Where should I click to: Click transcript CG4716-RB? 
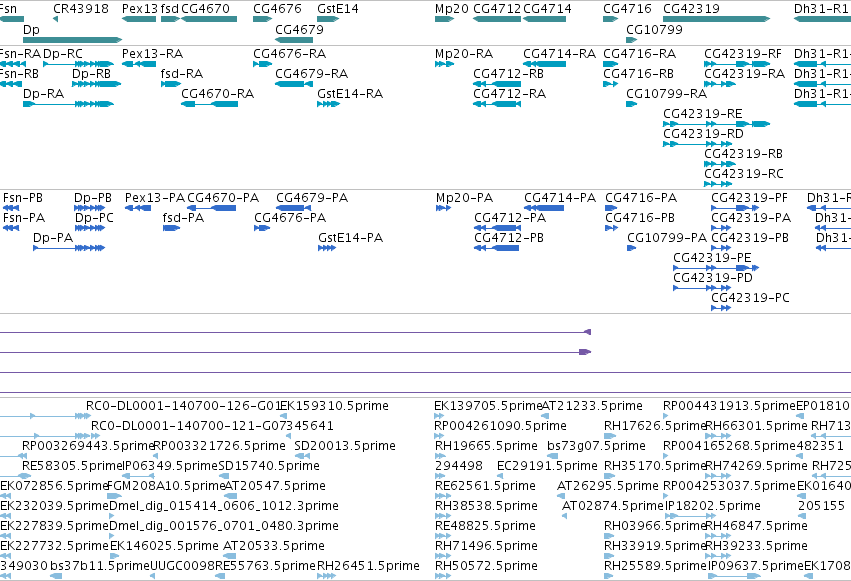(x=639, y=74)
